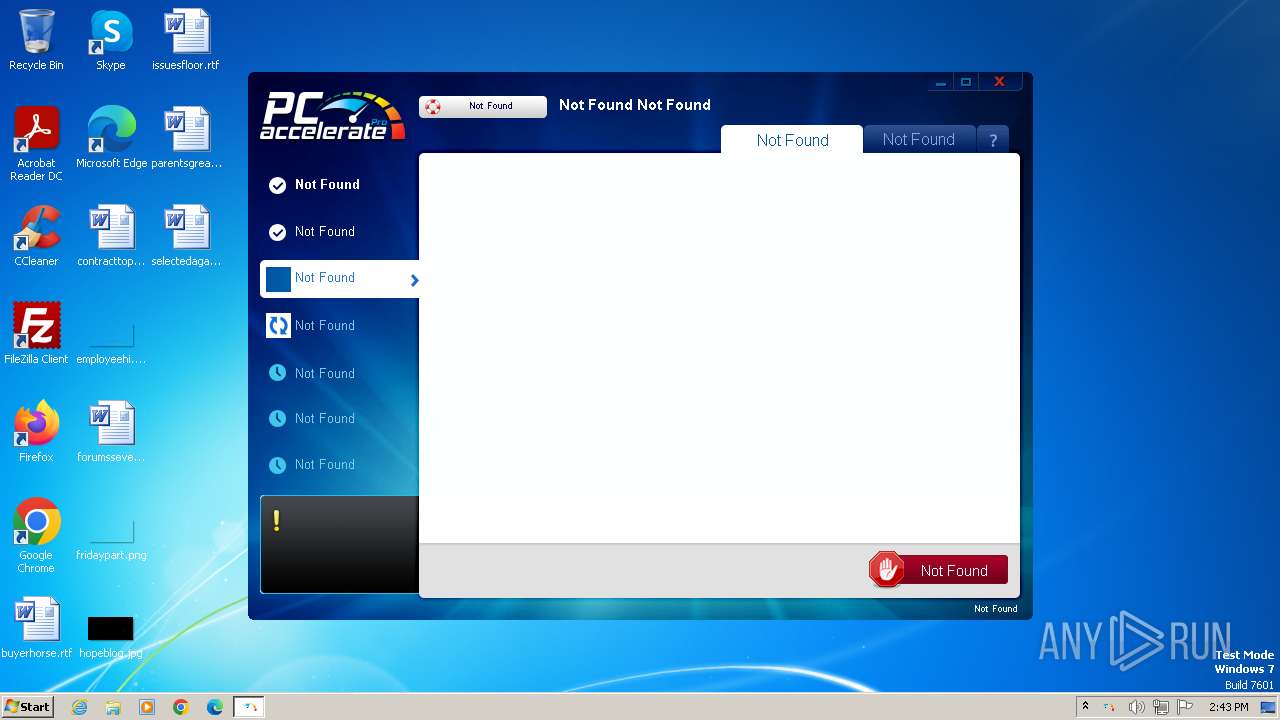
Task: Select the contracttop... document on desktop
Action: pyautogui.click(x=111, y=237)
